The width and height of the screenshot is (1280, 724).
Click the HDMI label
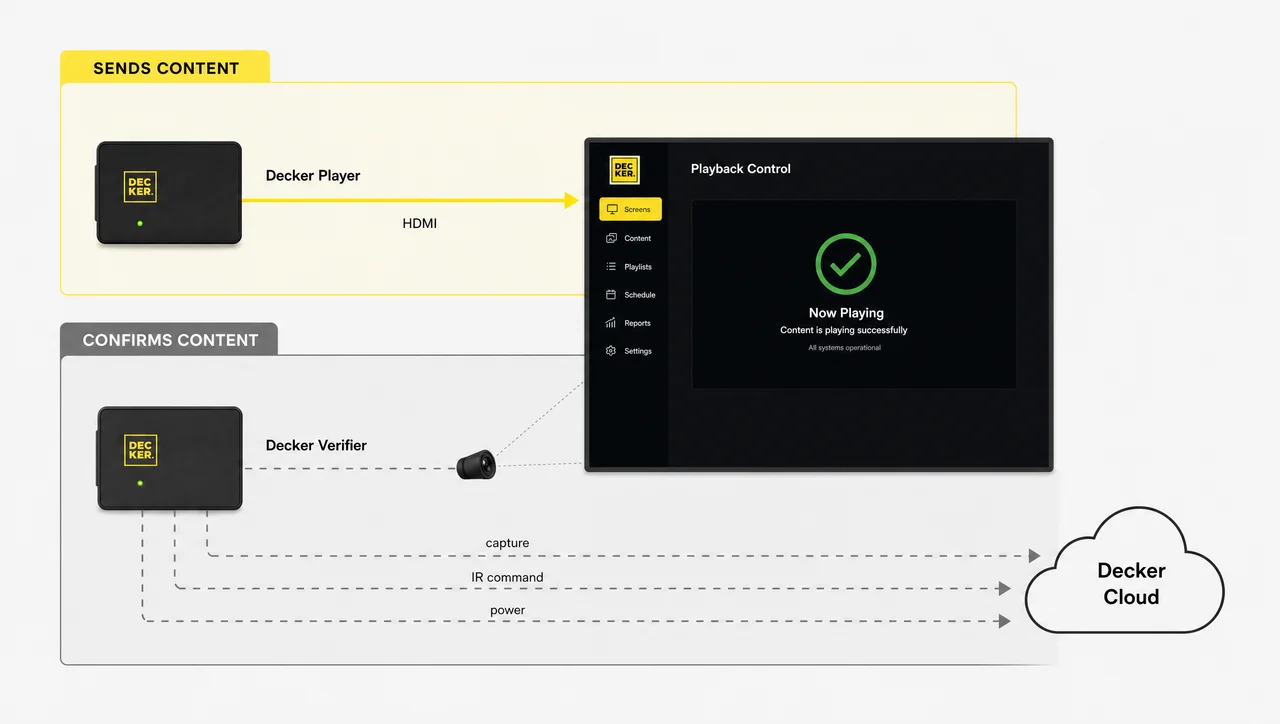tap(420, 223)
